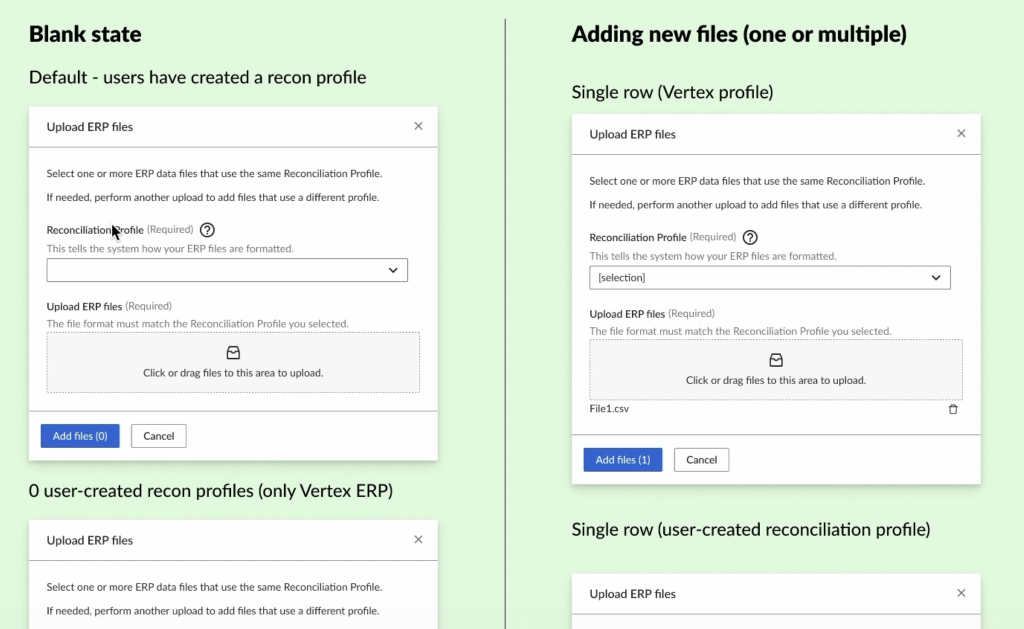Close the user-created reconciliation profile single row dialog

(961, 593)
